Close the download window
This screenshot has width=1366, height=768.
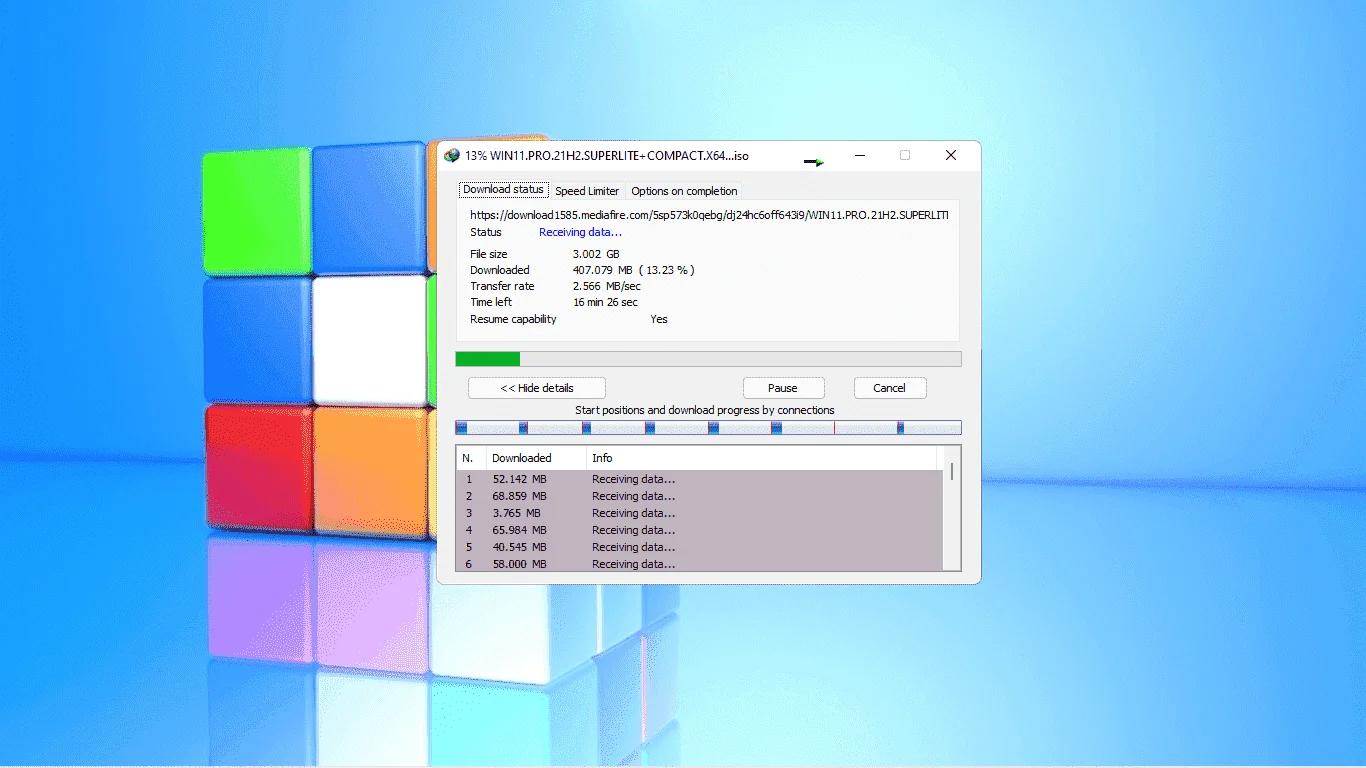tap(951, 156)
